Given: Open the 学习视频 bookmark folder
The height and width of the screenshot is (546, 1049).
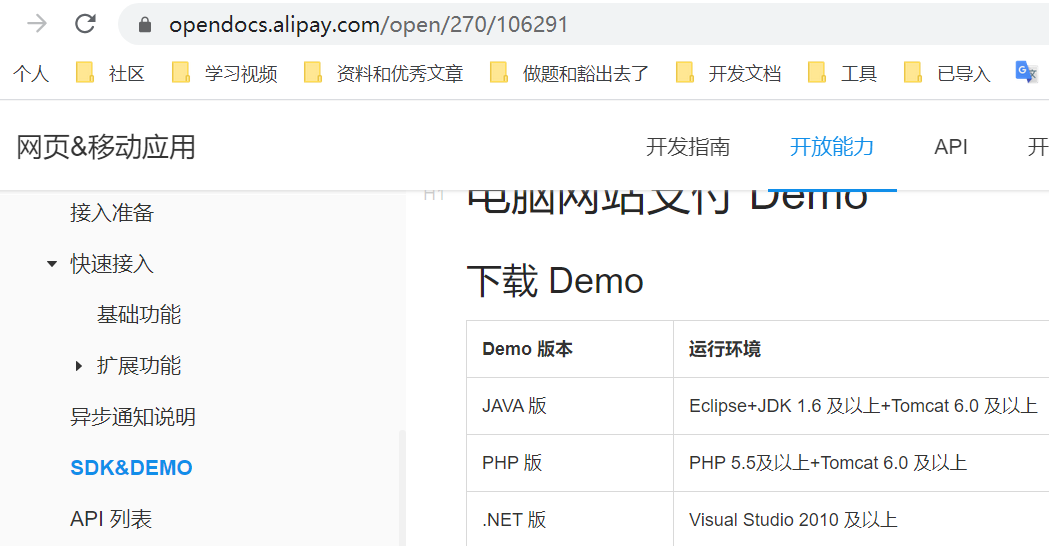Looking at the screenshot, I should pos(225,73).
